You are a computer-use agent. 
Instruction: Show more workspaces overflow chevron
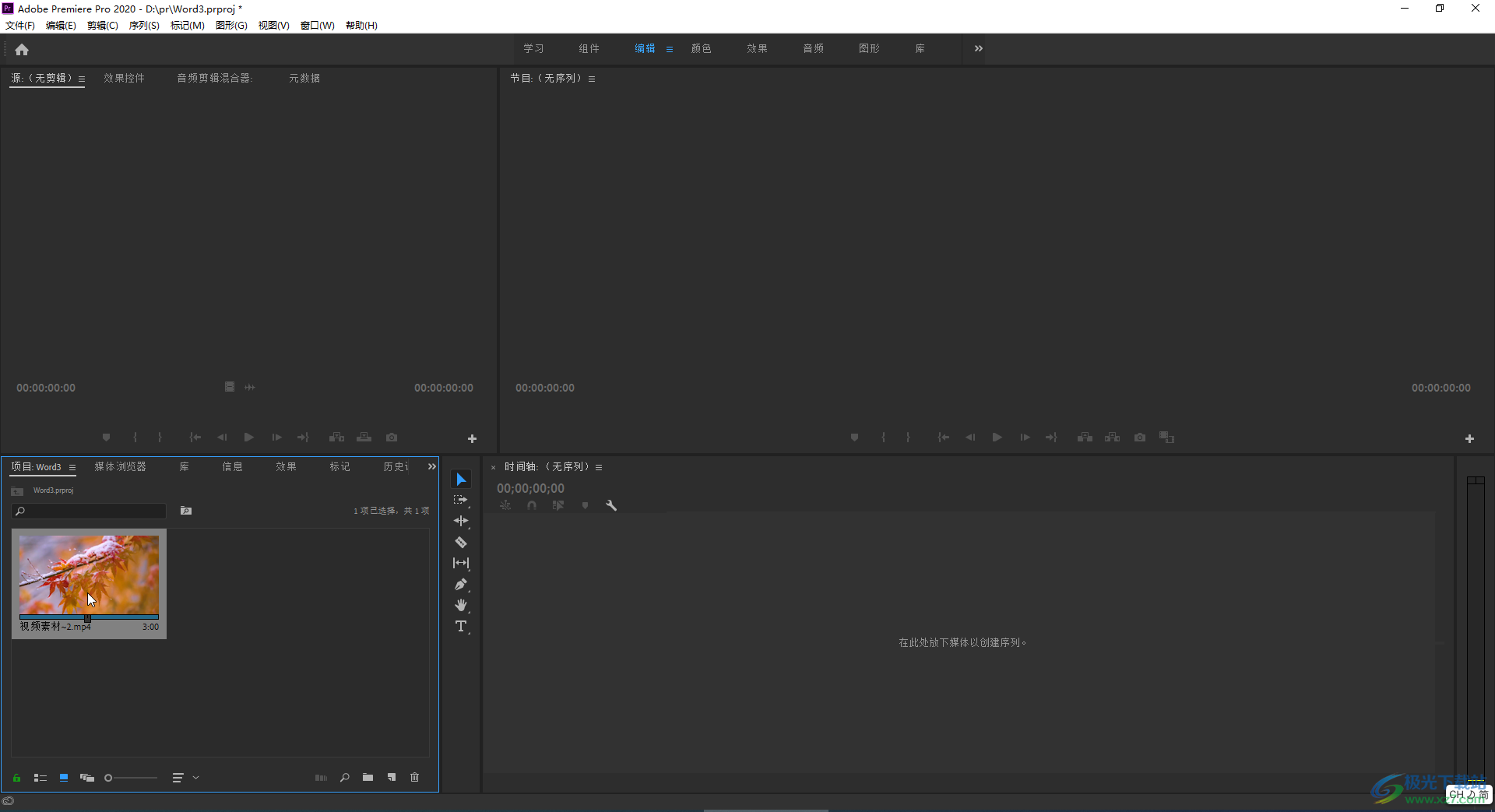(x=979, y=48)
